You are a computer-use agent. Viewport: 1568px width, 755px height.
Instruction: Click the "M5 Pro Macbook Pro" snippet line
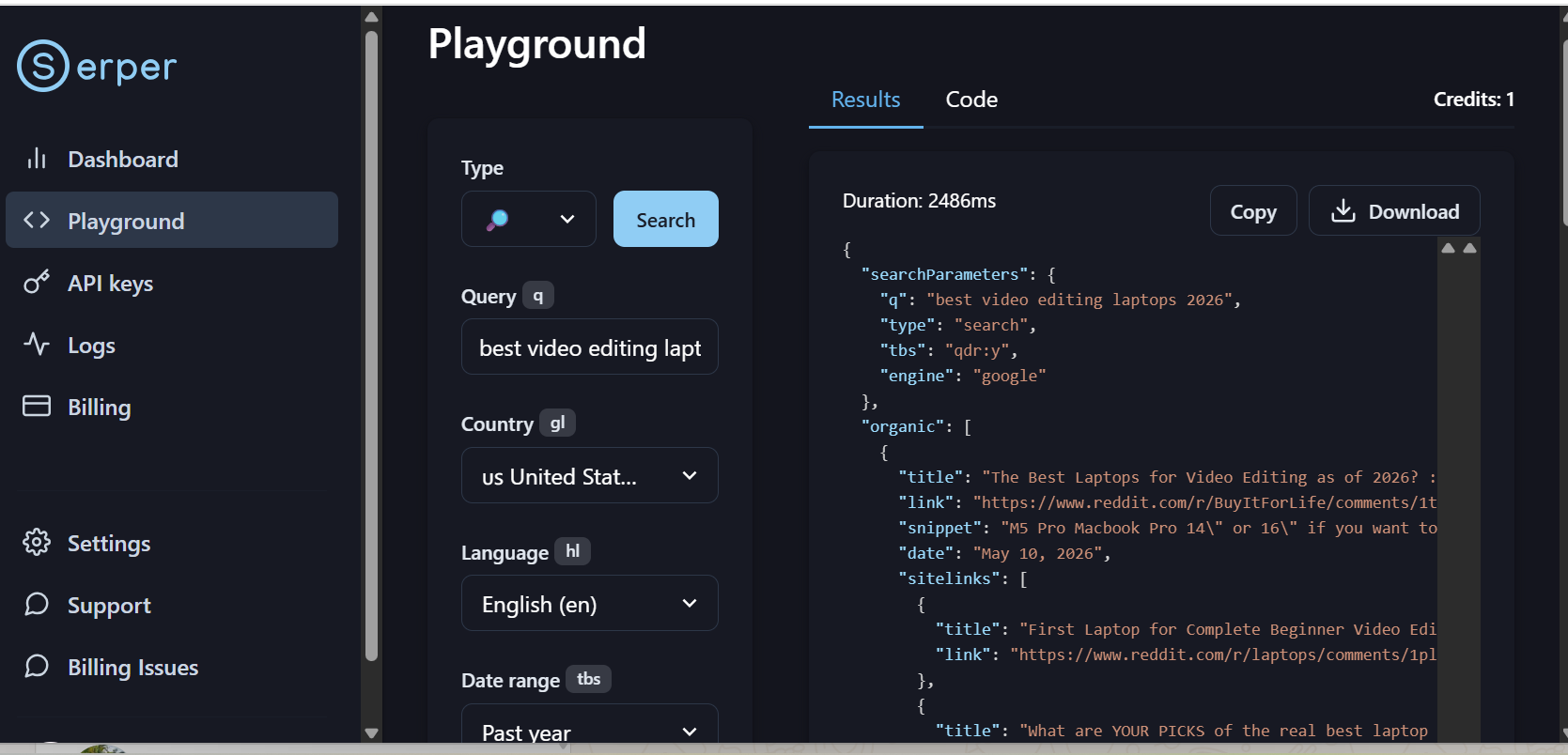pos(1168,528)
